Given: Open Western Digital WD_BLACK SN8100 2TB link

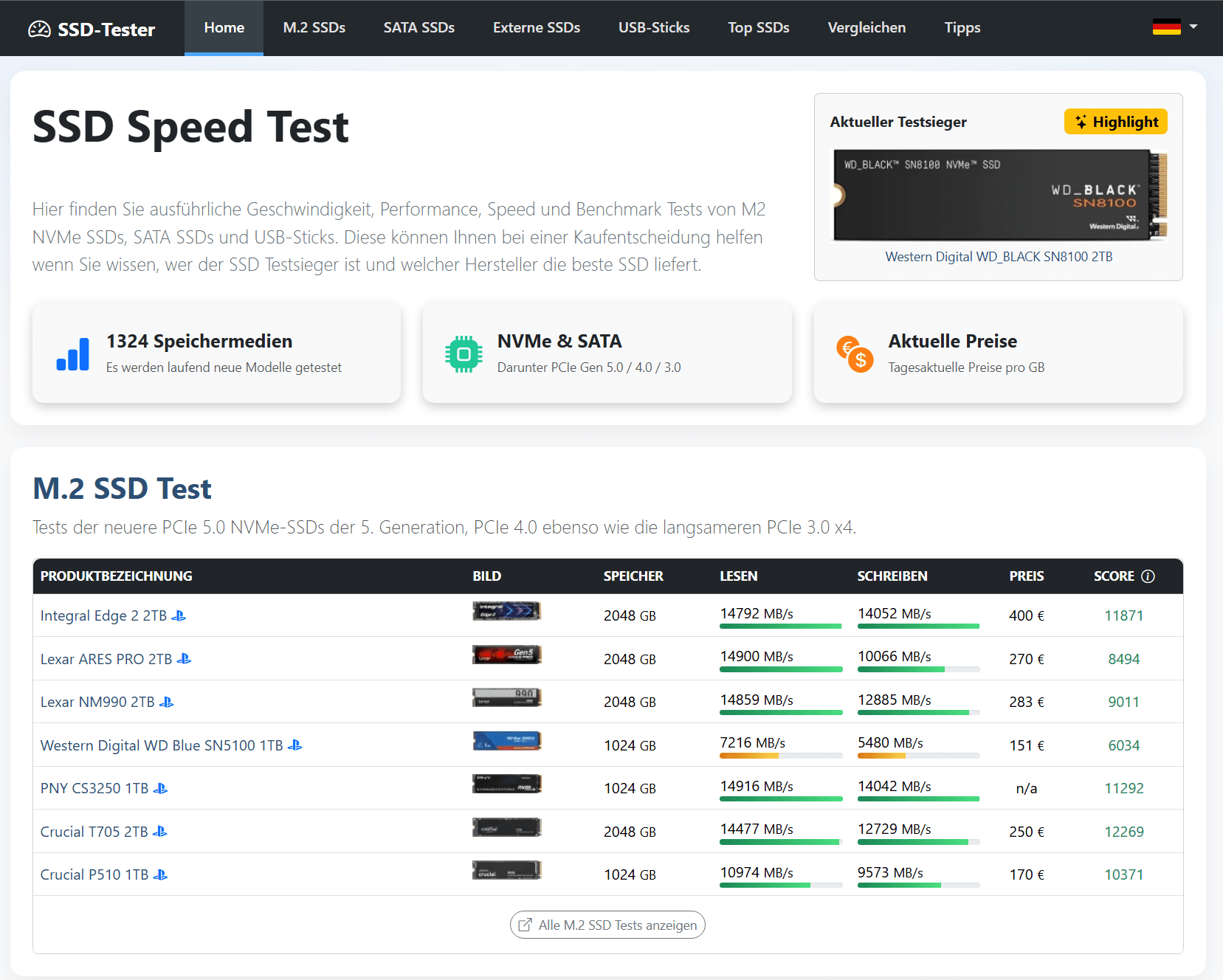Looking at the screenshot, I should point(998,257).
